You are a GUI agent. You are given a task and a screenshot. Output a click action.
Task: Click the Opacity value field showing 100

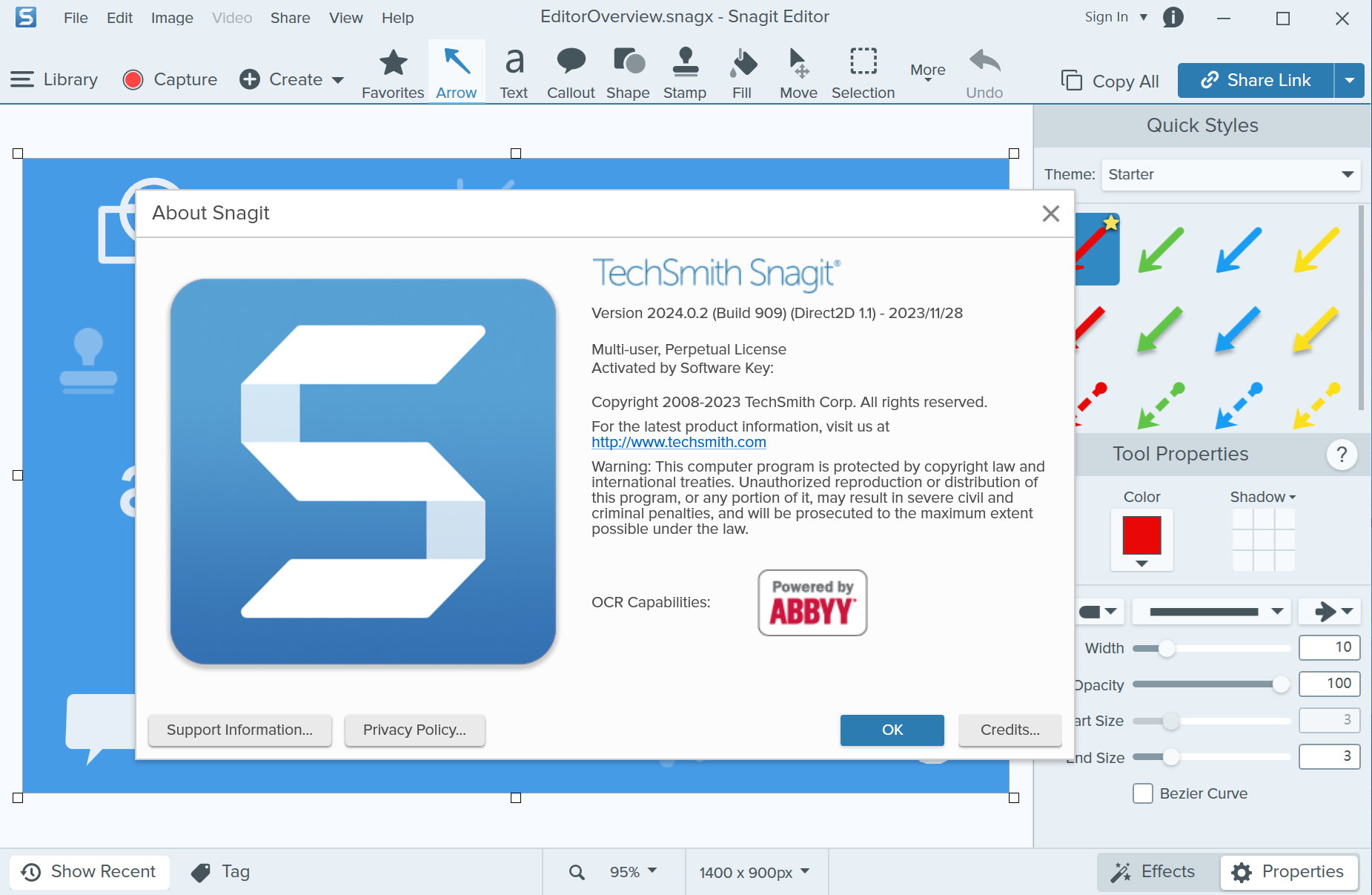coord(1329,684)
